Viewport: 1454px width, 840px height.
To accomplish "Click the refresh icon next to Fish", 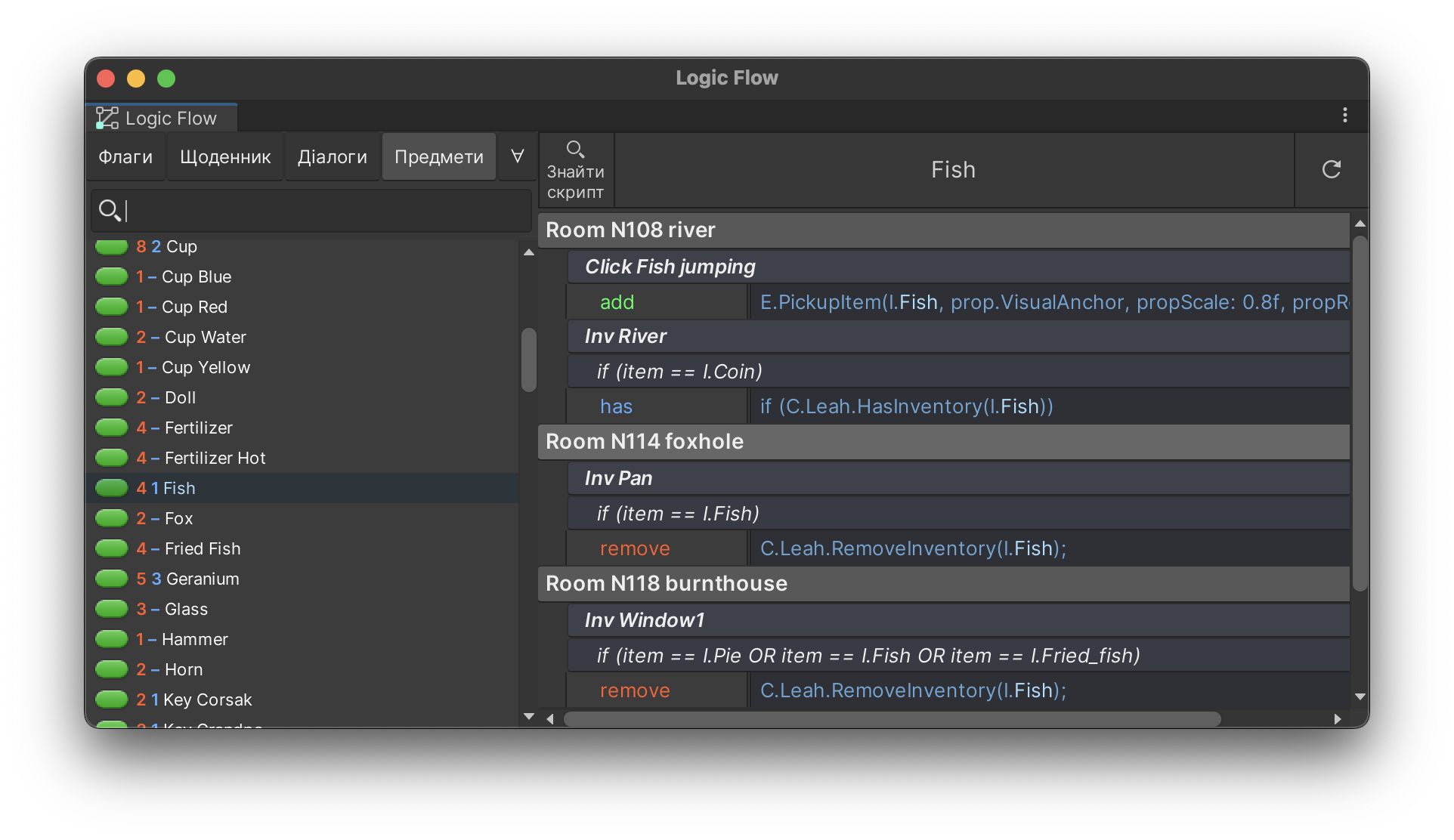I will click(x=1331, y=169).
